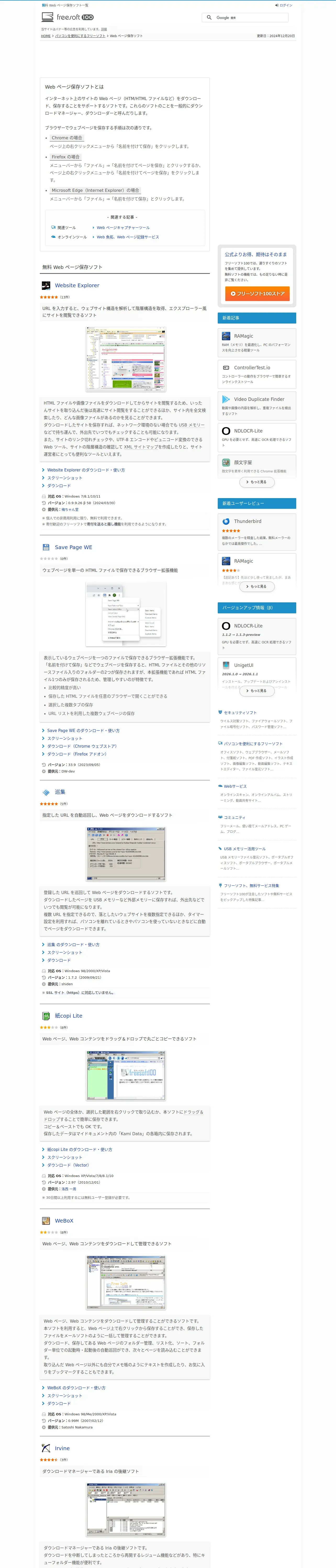Click the 紙copi Lite app icon

click(x=46, y=1015)
